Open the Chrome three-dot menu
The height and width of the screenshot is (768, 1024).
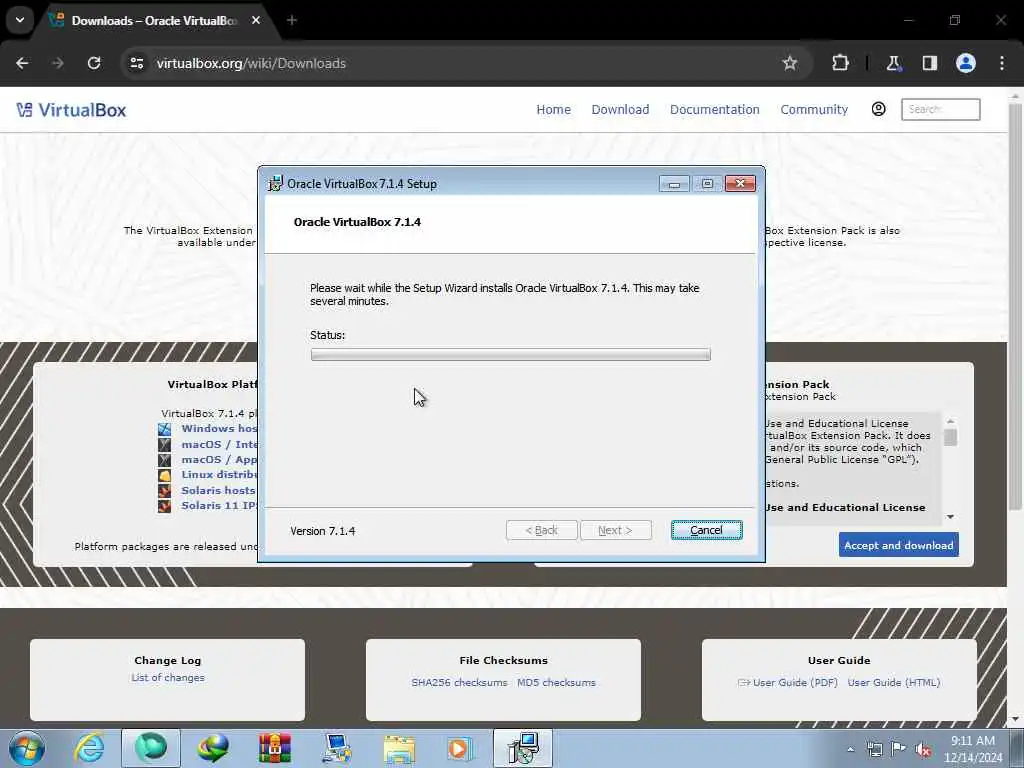1002,63
